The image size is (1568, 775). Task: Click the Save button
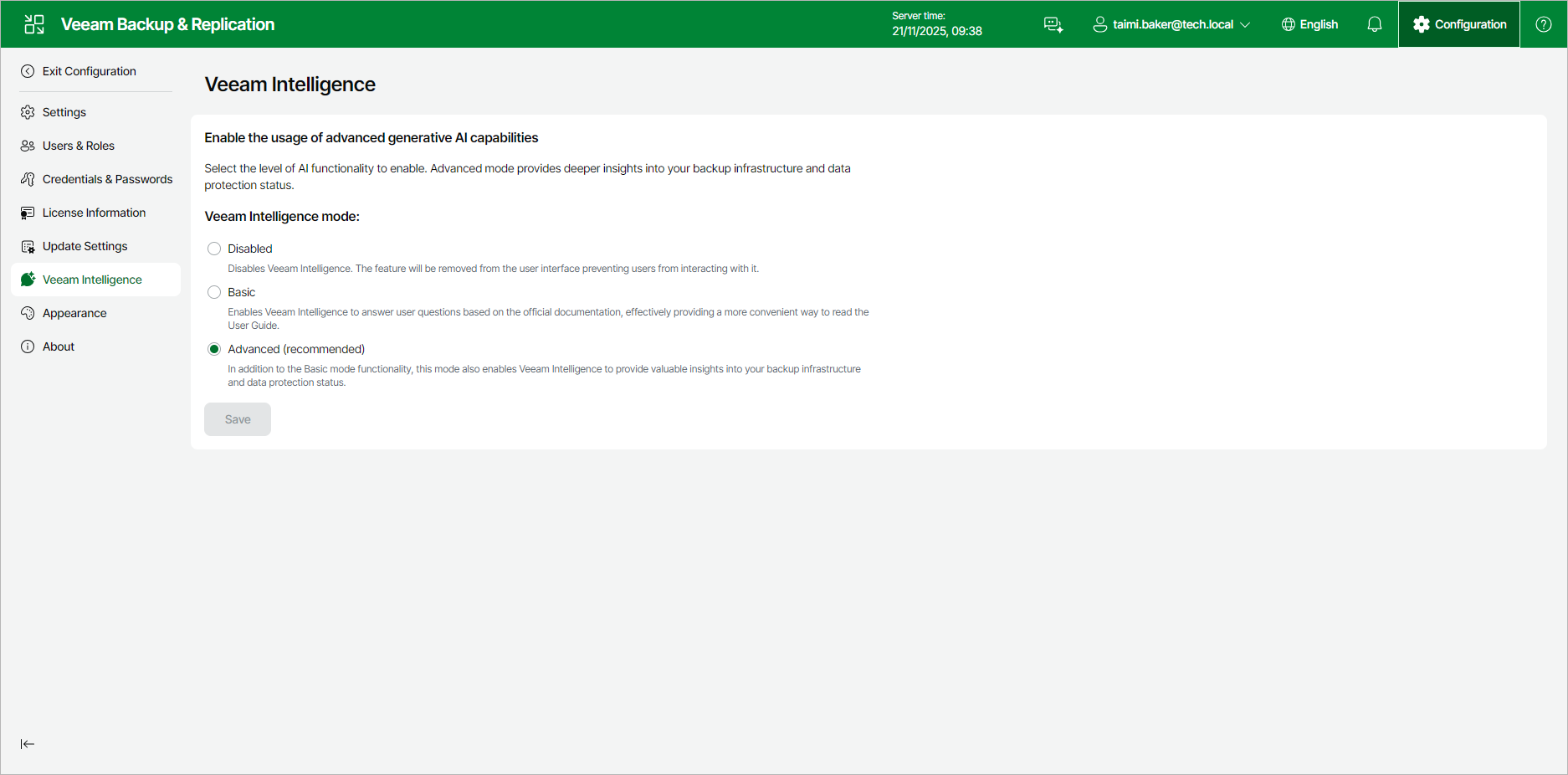pos(237,418)
